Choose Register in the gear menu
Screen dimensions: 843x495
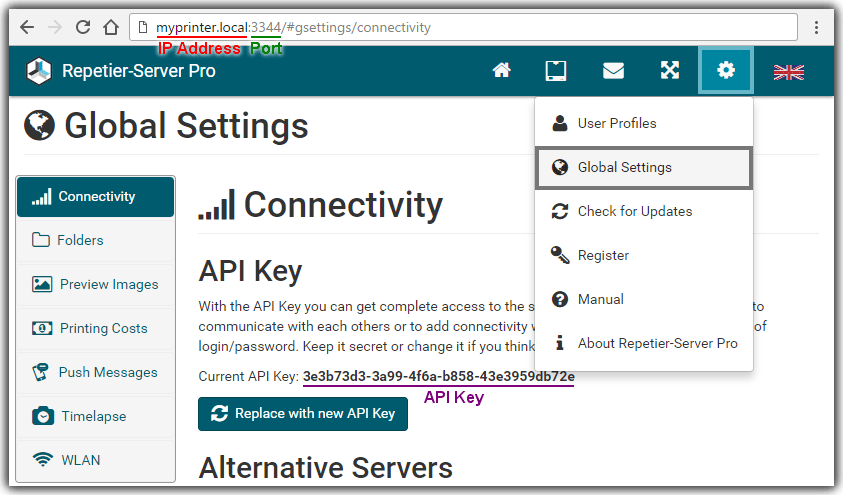pyautogui.click(x=644, y=255)
